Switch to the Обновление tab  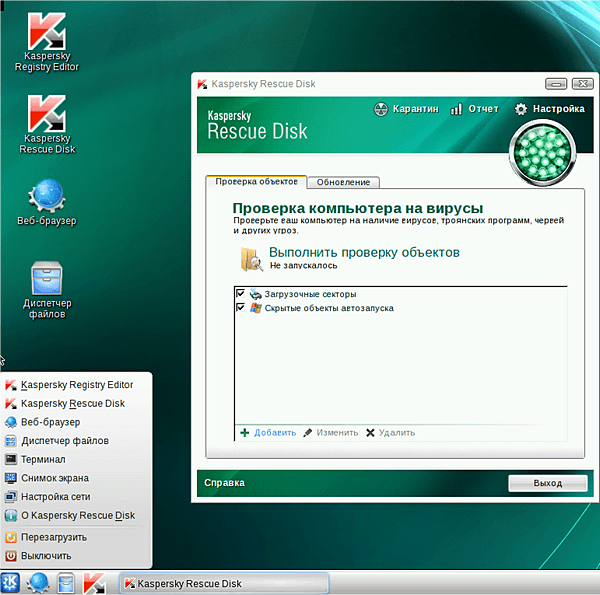[x=343, y=182]
